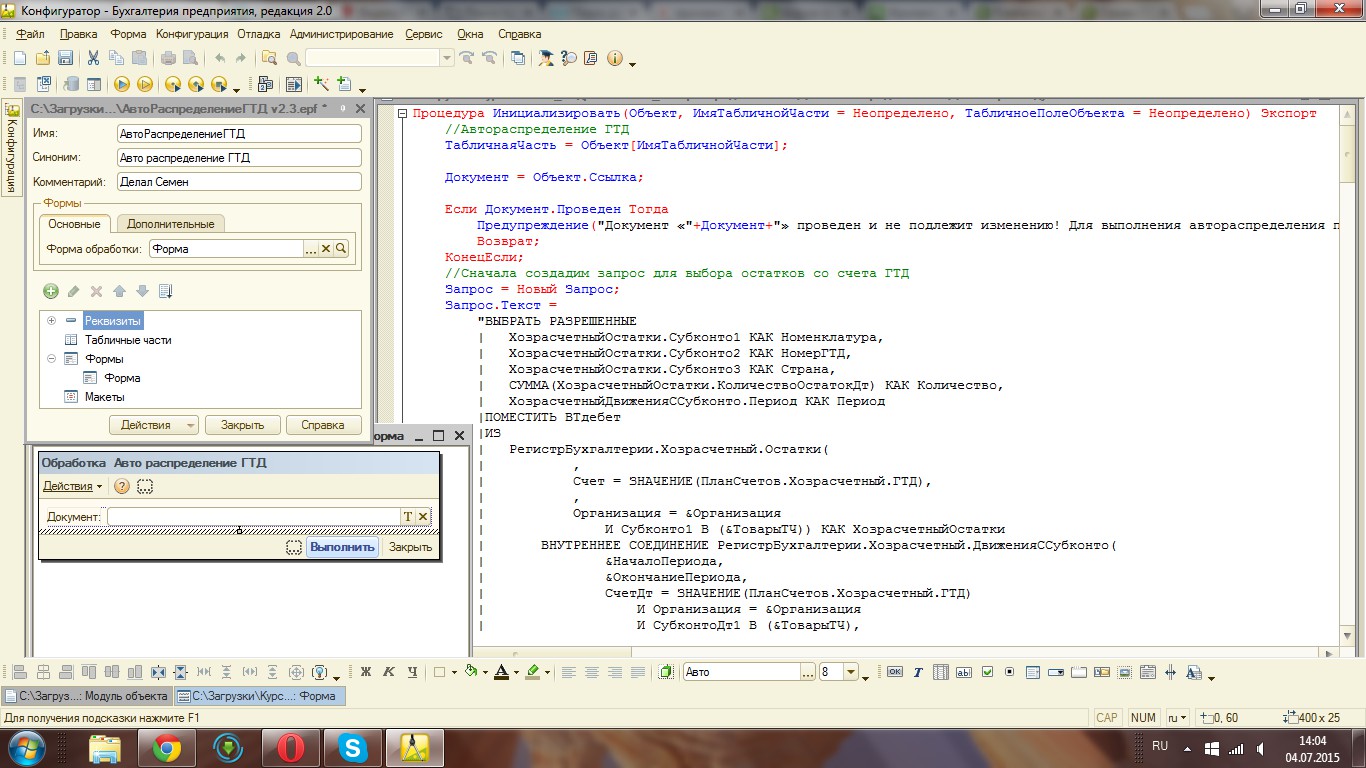Switch to the Дополнительные tab
This screenshot has height=768, width=1366.
170,224
